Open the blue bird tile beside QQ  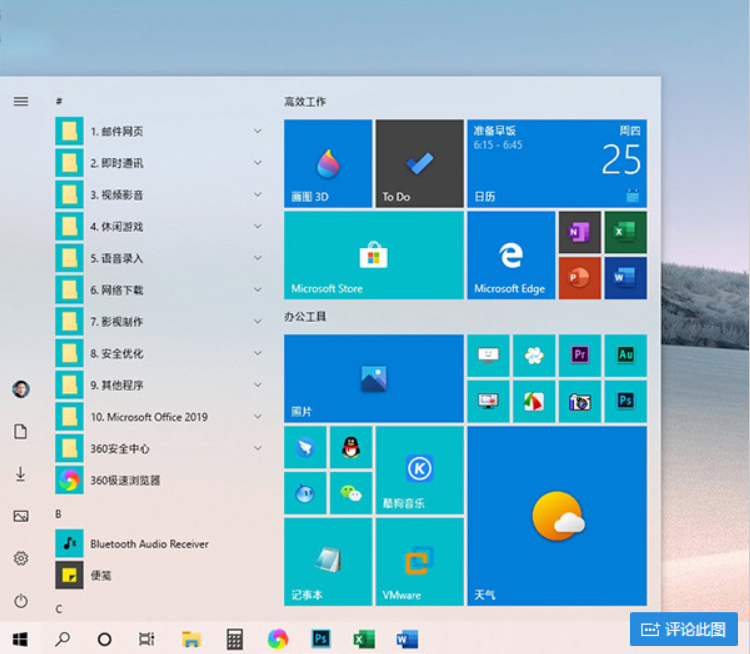point(305,447)
